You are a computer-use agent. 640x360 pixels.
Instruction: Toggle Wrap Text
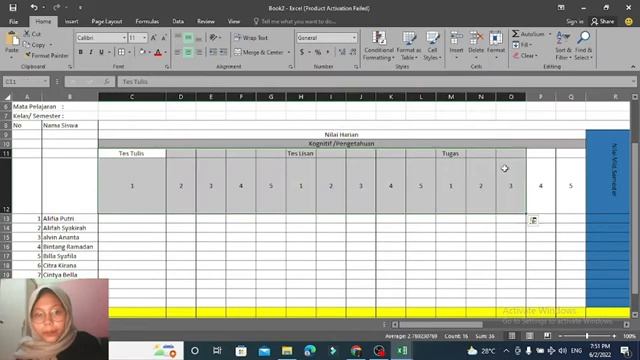251,38
